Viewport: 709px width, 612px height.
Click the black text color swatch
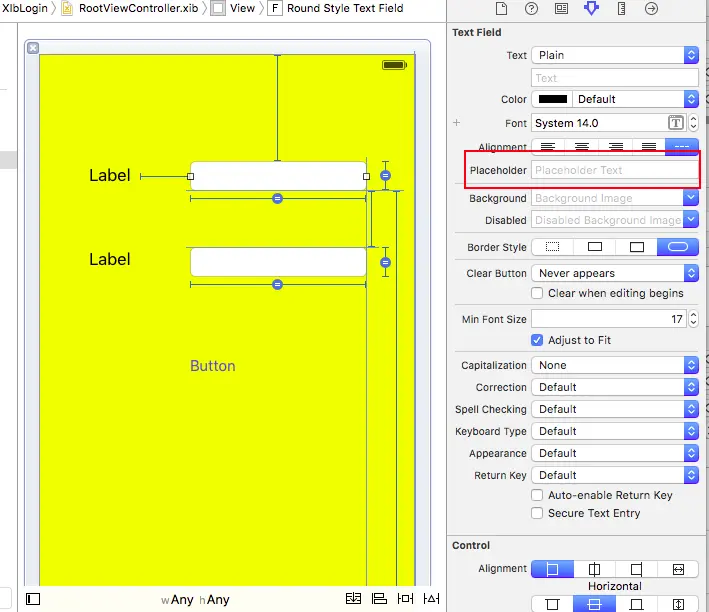click(553, 99)
